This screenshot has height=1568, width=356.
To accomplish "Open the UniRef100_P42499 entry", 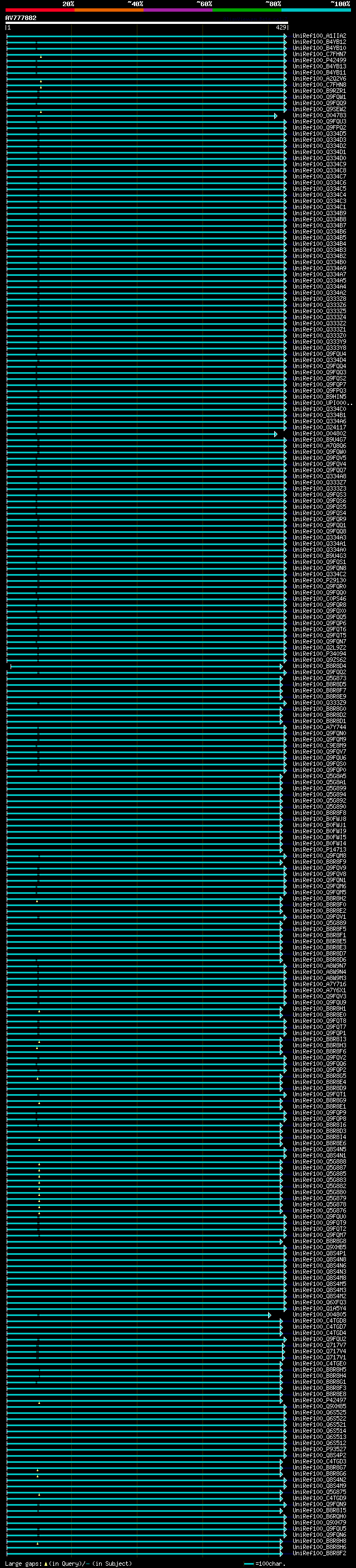I will pos(319,60).
